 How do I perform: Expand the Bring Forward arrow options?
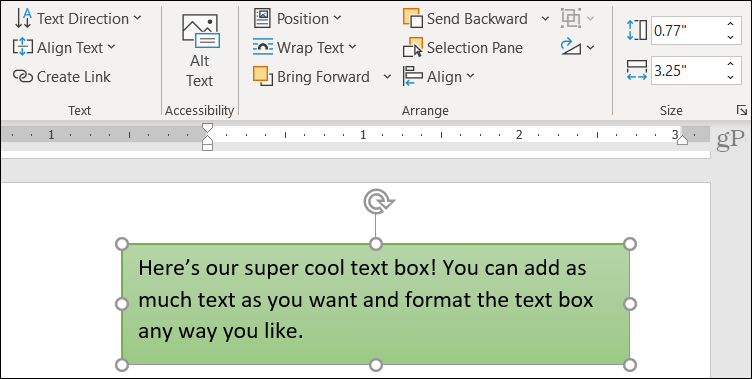coord(387,77)
